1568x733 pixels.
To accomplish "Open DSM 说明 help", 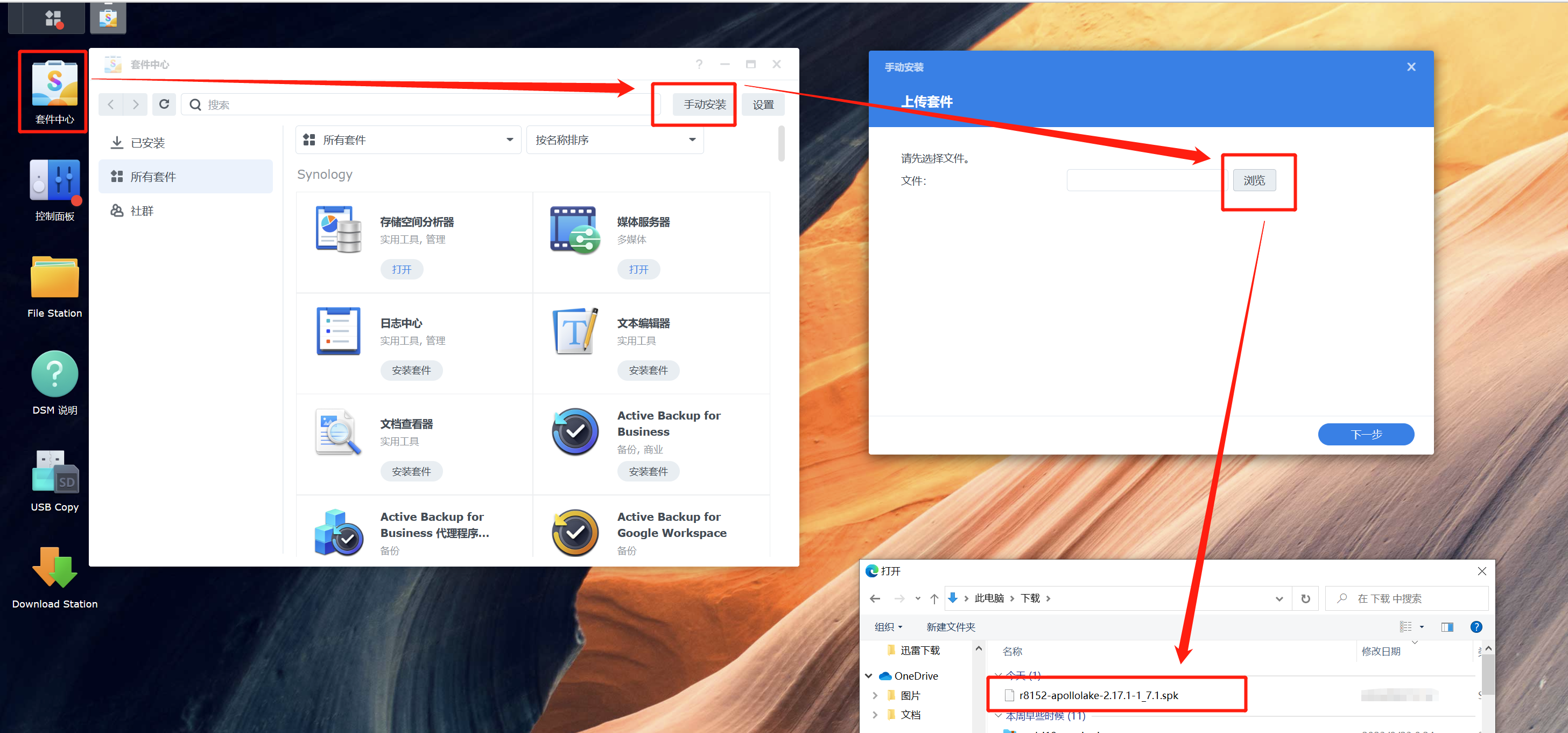I will point(54,374).
